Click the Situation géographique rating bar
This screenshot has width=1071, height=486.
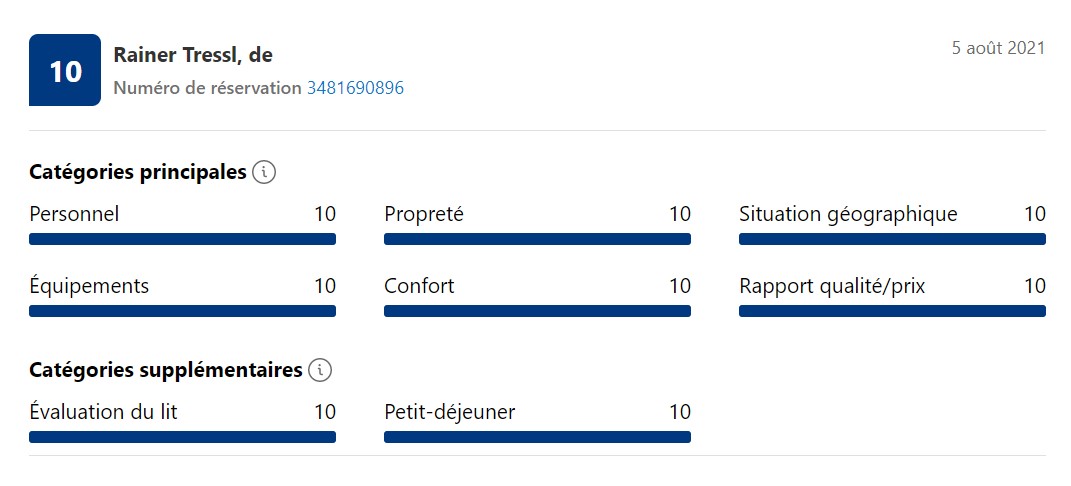[892, 239]
